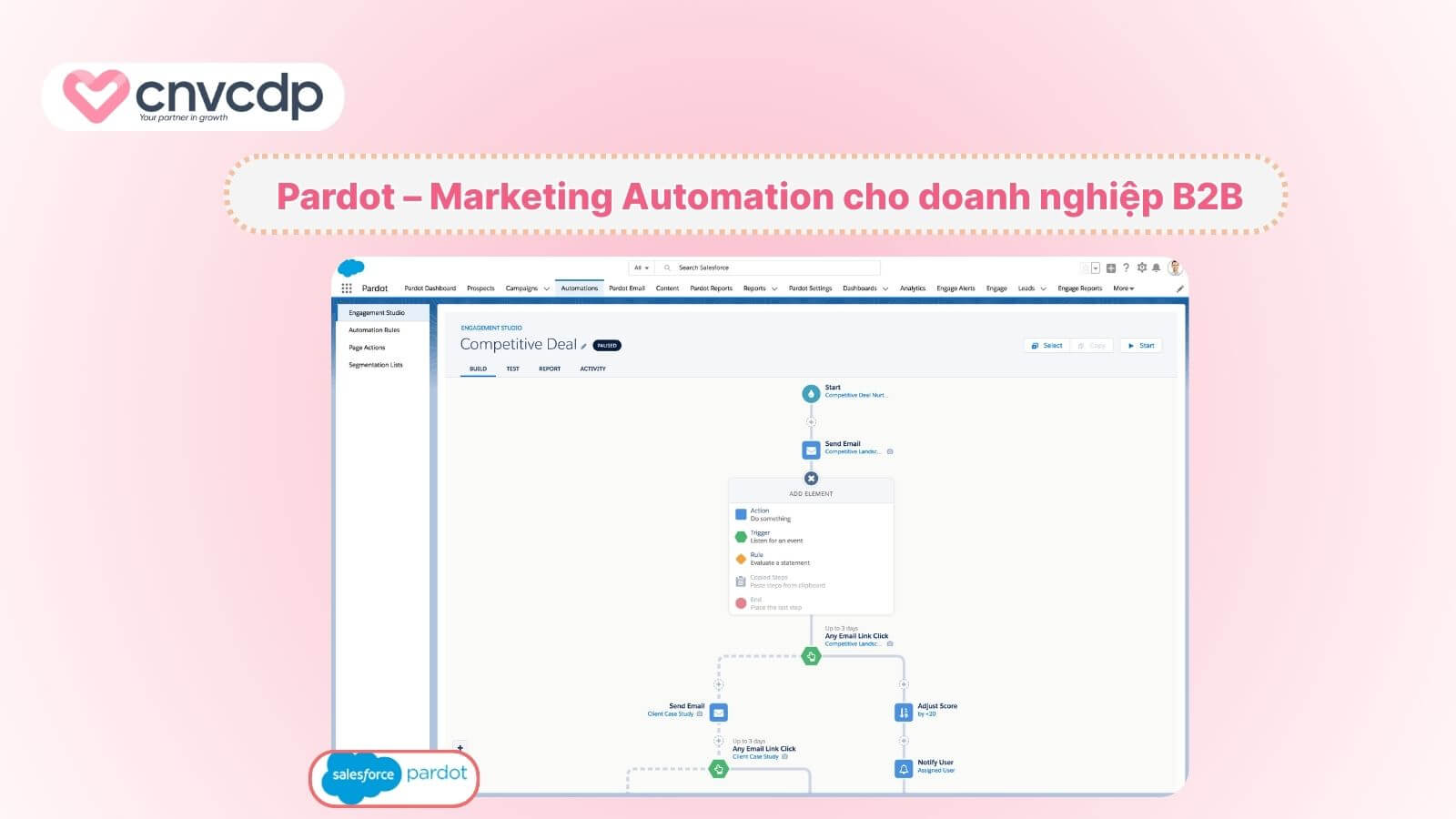This screenshot has width=1456, height=819.
Task: Click upper Any Email Link Click trigger node
Action: [x=811, y=656]
